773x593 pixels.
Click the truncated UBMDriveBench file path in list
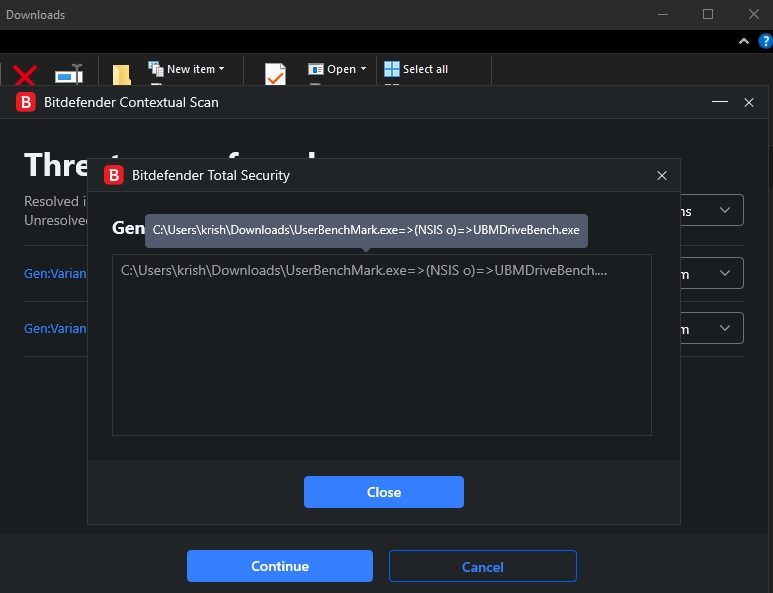click(x=364, y=270)
